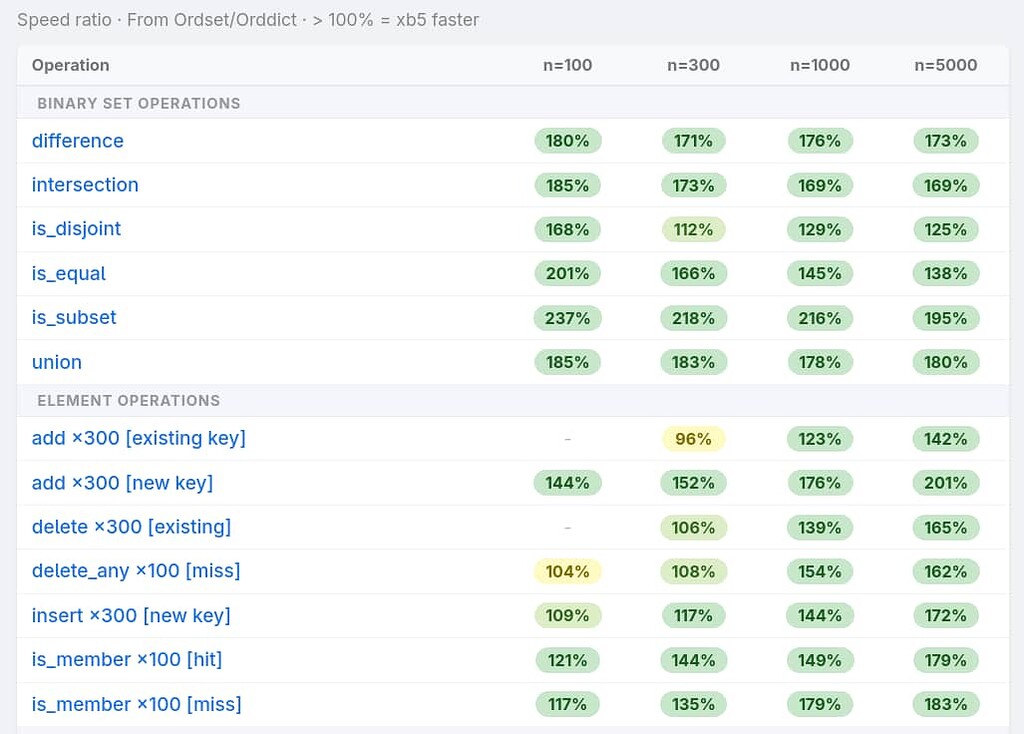
Task: Open delete_any ×100 [miss] link
Action: click(136, 571)
